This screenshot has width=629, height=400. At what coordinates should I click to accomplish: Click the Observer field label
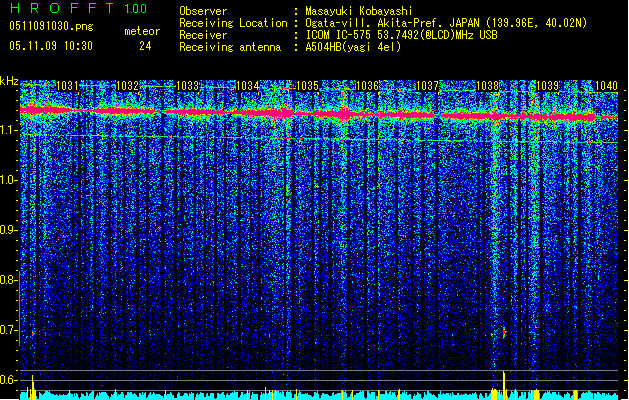click(203, 11)
